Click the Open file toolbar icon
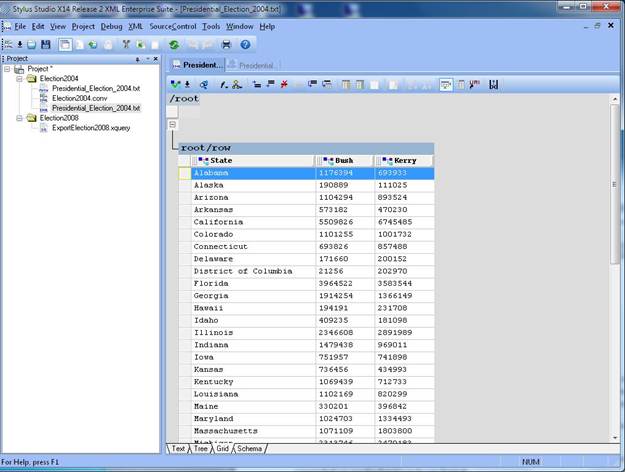Image resolution: width=625 pixels, height=472 pixels. click(31, 45)
